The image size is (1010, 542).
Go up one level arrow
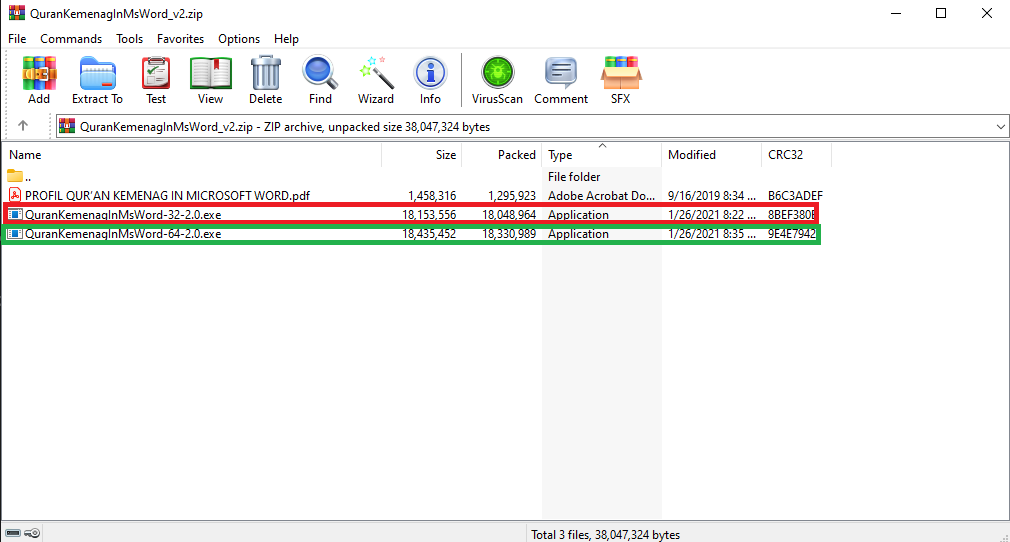coord(23,126)
